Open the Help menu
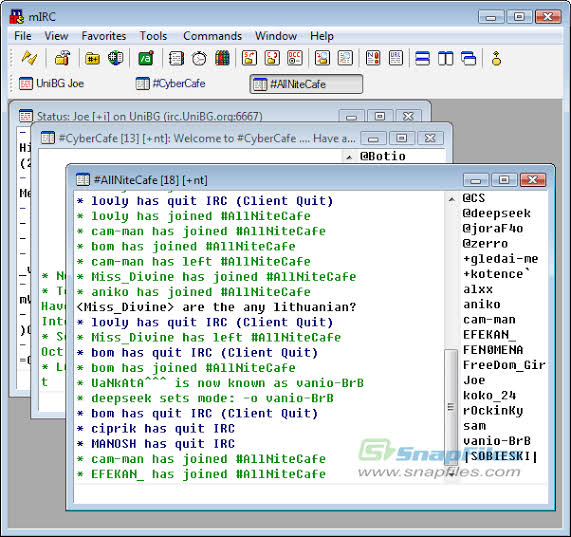The height and width of the screenshot is (537, 571). click(322, 36)
